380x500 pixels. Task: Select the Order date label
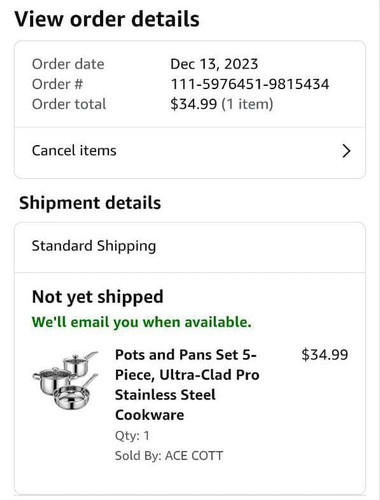tap(68, 64)
